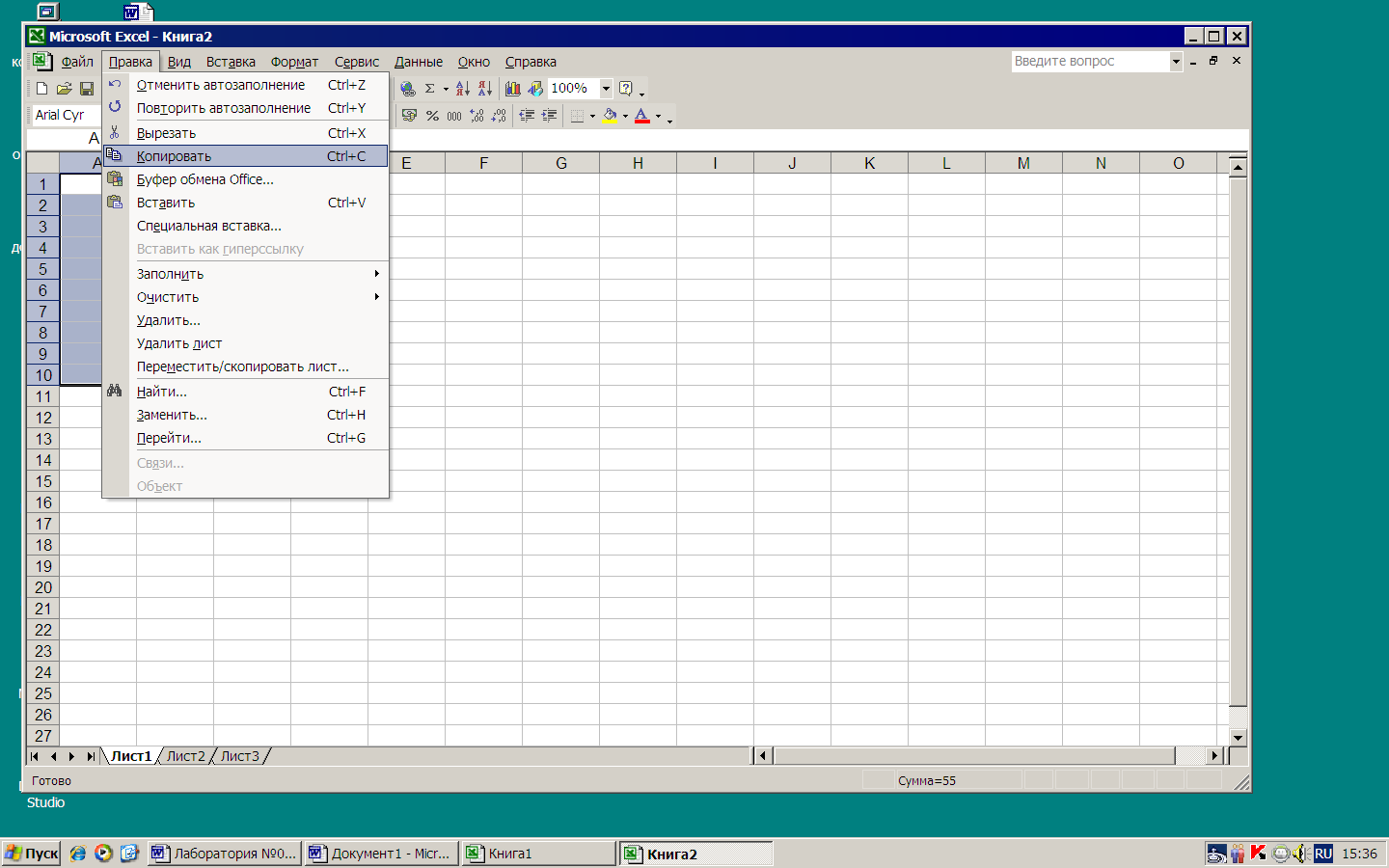Image resolution: width=1389 pixels, height=868 pixels.
Task: Click the Arial Cyr font box
Action: (67, 115)
